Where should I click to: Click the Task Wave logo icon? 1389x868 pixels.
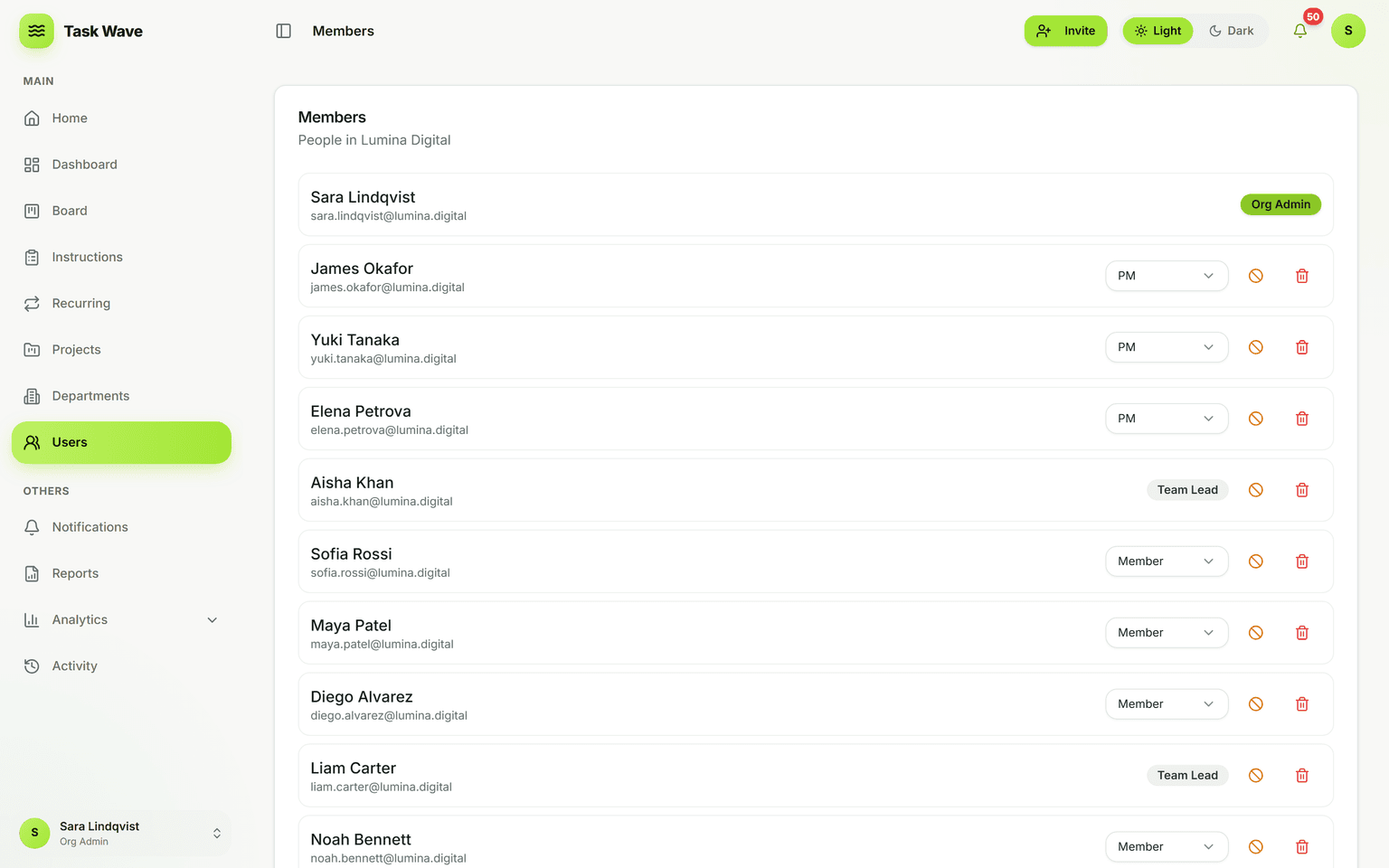click(36, 31)
